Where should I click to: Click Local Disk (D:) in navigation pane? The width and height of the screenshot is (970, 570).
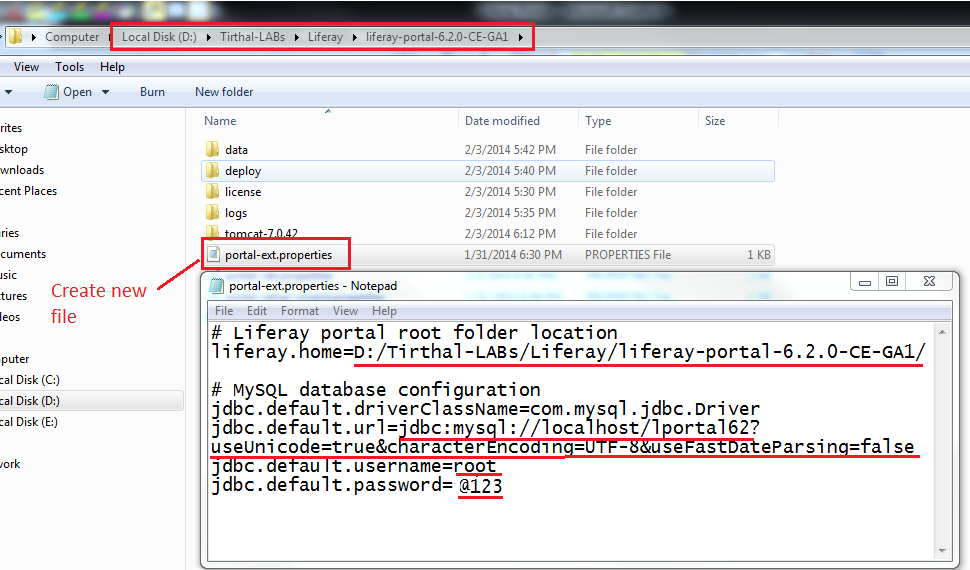[x=29, y=400]
